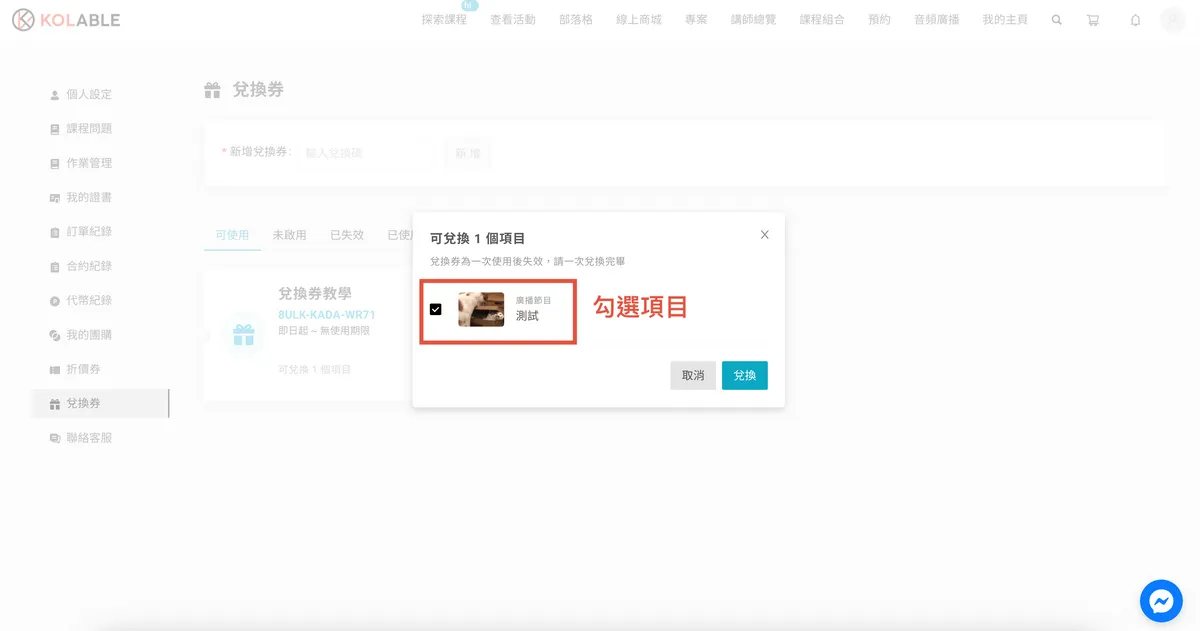Click the 兌換 confirm button
The width and height of the screenshot is (1200, 631).
[744, 375]
